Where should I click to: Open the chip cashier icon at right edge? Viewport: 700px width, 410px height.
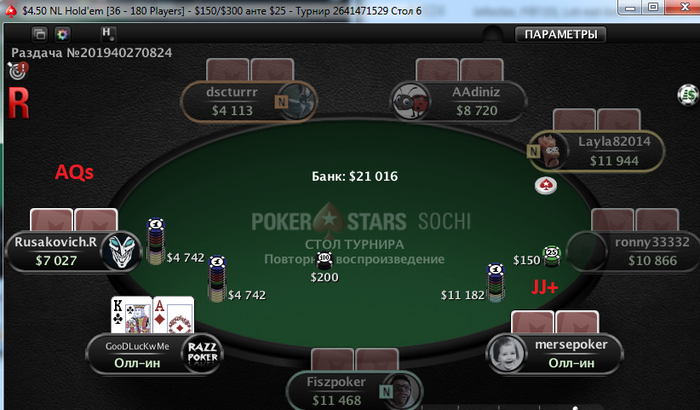coord(688,95)
